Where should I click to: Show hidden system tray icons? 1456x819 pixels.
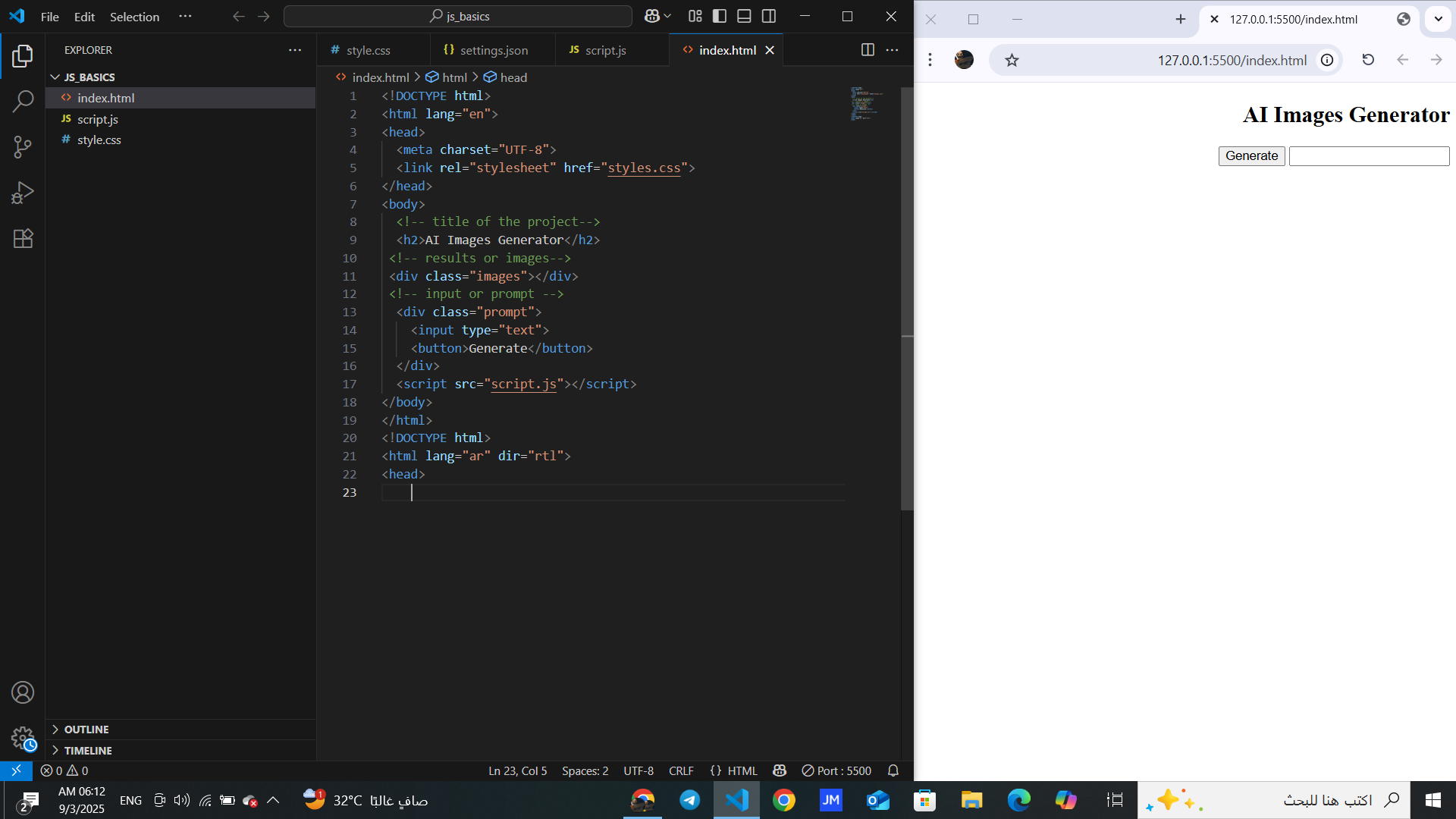pos(273,800)
